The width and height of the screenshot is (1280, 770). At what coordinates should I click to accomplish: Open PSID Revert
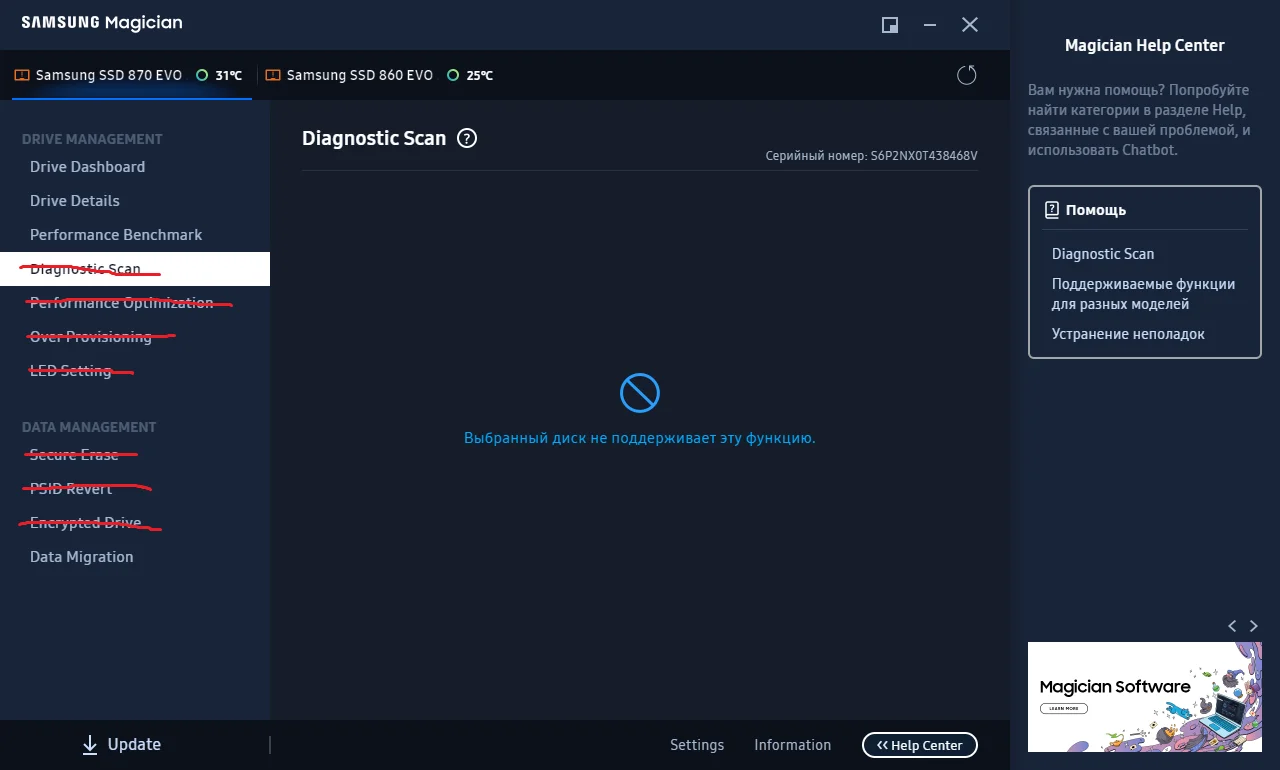click(71, 489)
